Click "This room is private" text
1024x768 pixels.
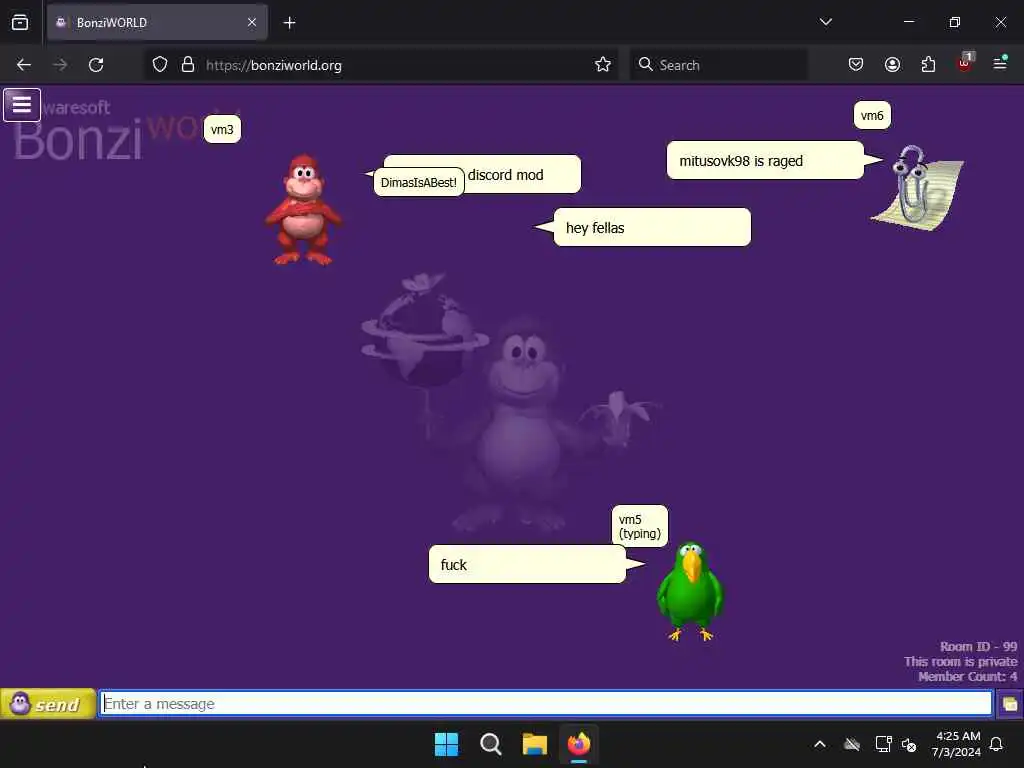[x=961, y=662]
